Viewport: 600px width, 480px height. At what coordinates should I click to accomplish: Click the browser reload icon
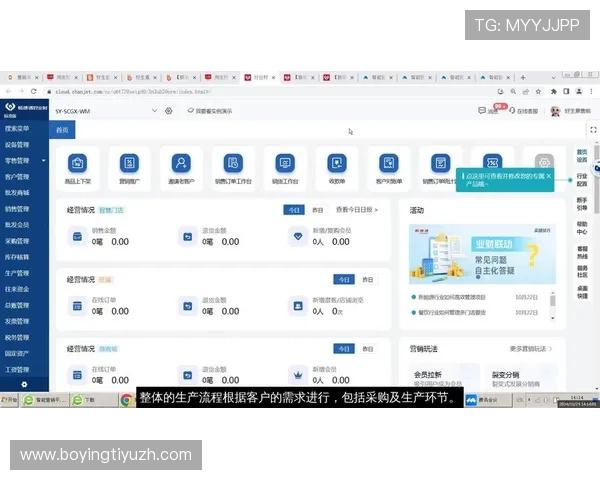point(34,91)
